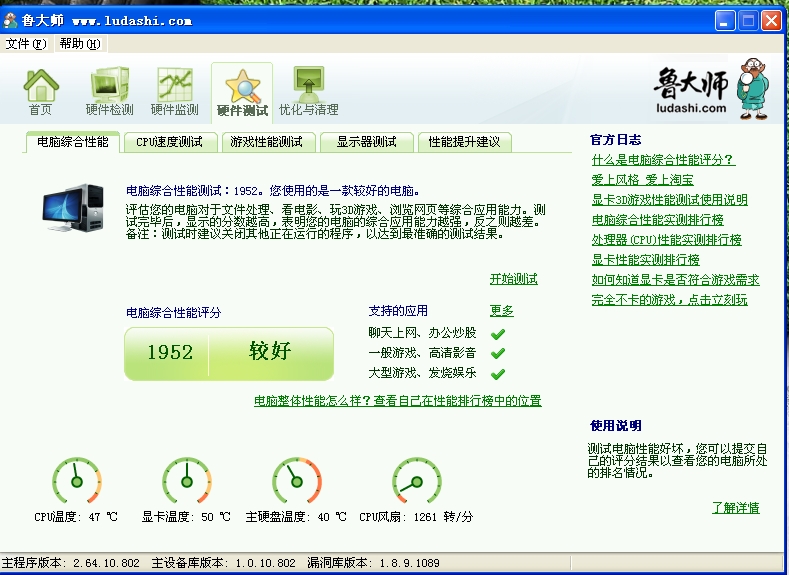This screenshot has height=575, width=789.
Task: Switch to the 显示器测试 tab
Action: click(x=366, y=142)
